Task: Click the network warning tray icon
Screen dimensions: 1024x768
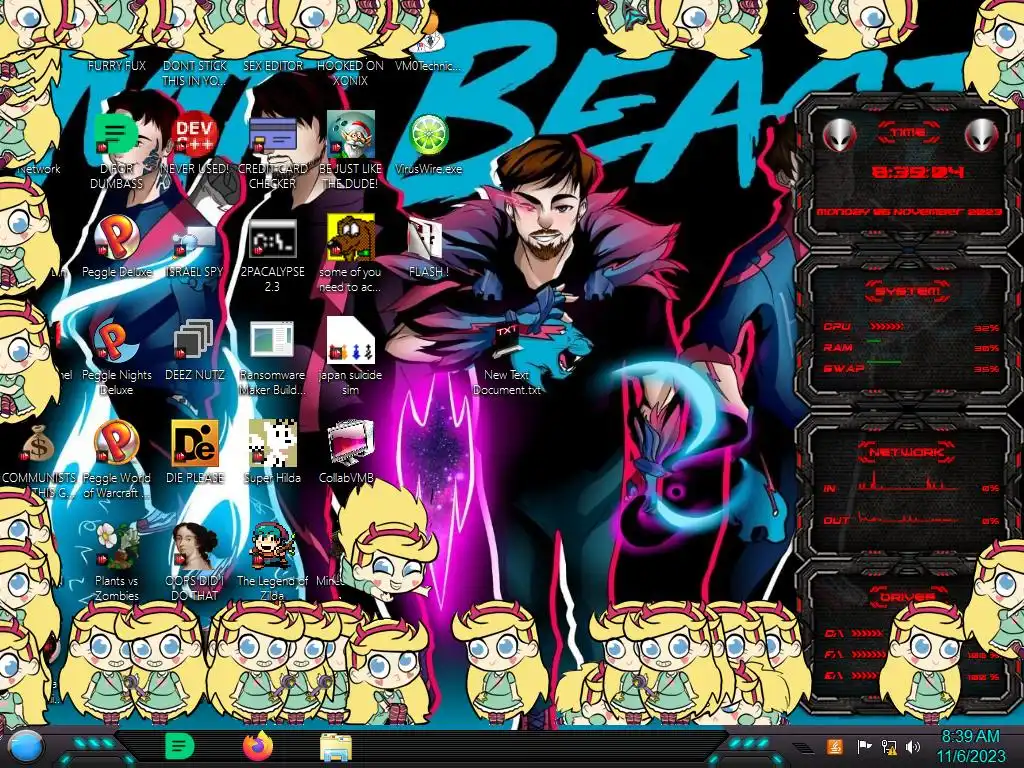Action: [888, 746]
